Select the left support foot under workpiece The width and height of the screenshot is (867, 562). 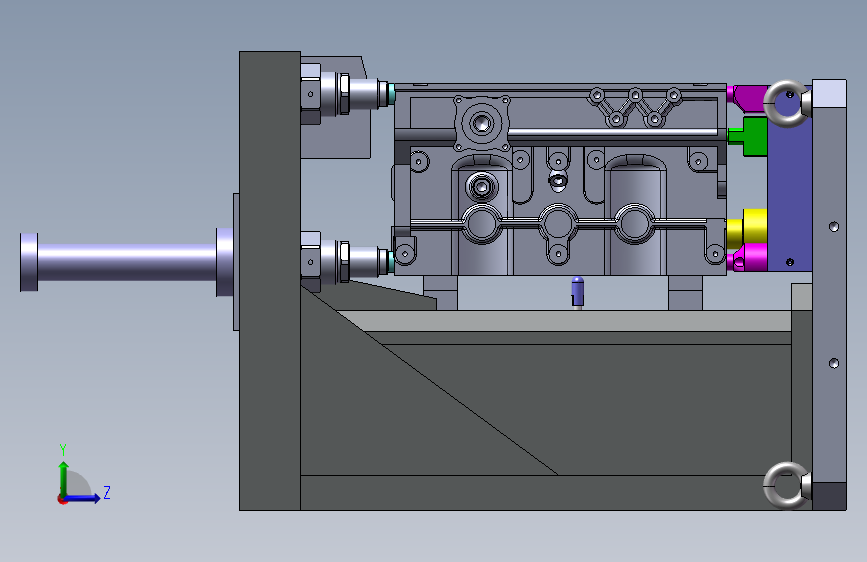tap(441, 293)
